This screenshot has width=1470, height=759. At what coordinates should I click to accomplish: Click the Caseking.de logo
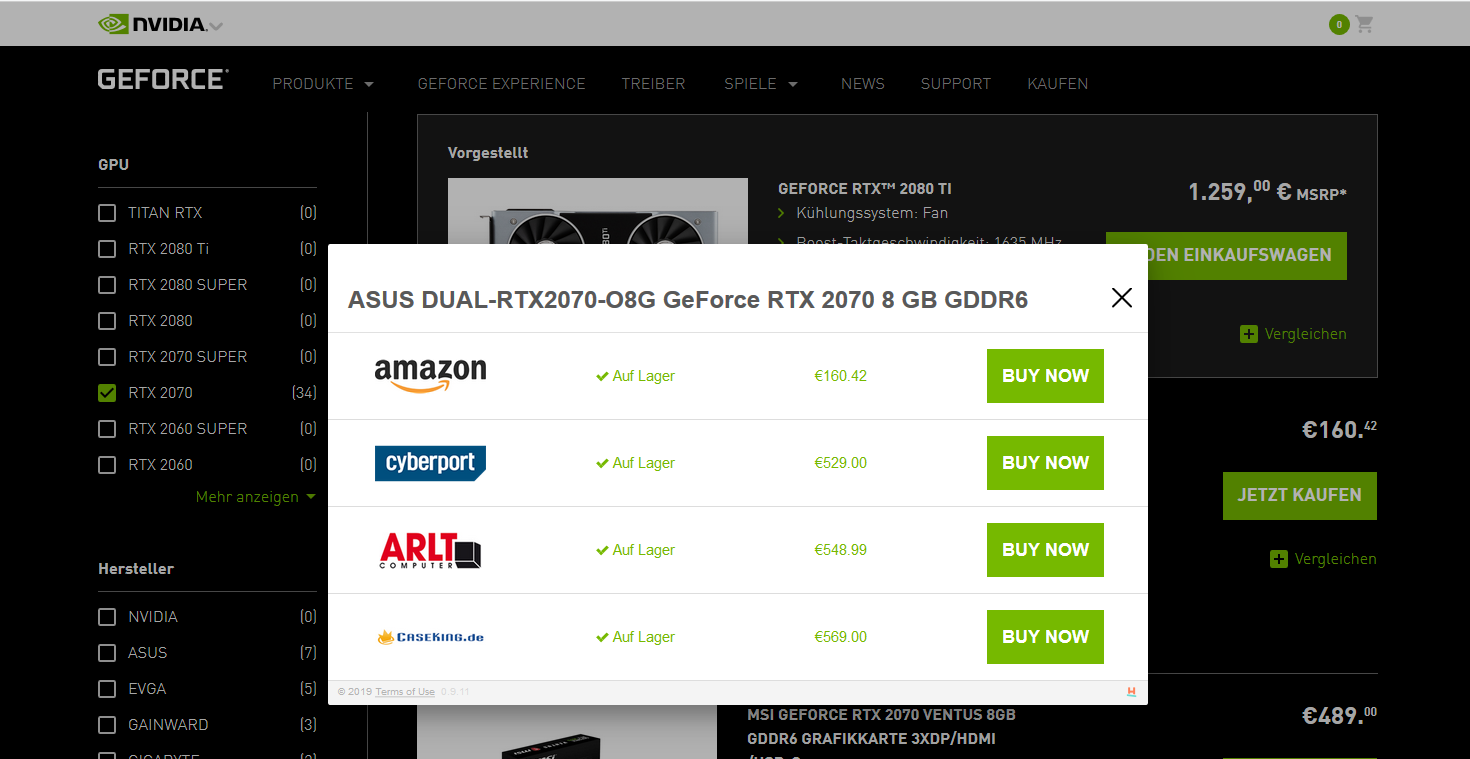click(x=430, y=637)
